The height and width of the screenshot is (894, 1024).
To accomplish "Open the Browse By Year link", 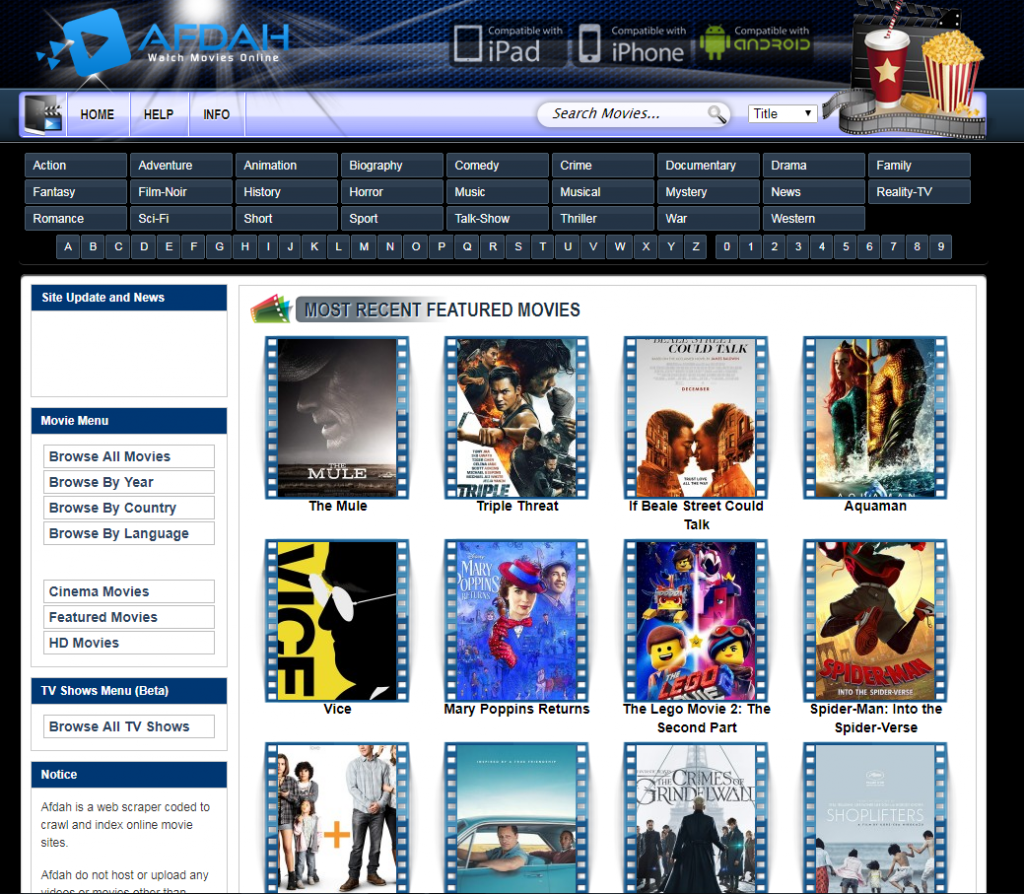I will tap(129, 482).
